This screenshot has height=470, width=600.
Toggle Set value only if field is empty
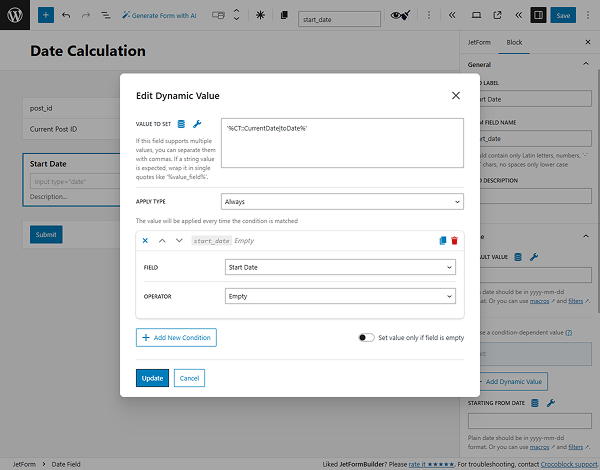366,338
